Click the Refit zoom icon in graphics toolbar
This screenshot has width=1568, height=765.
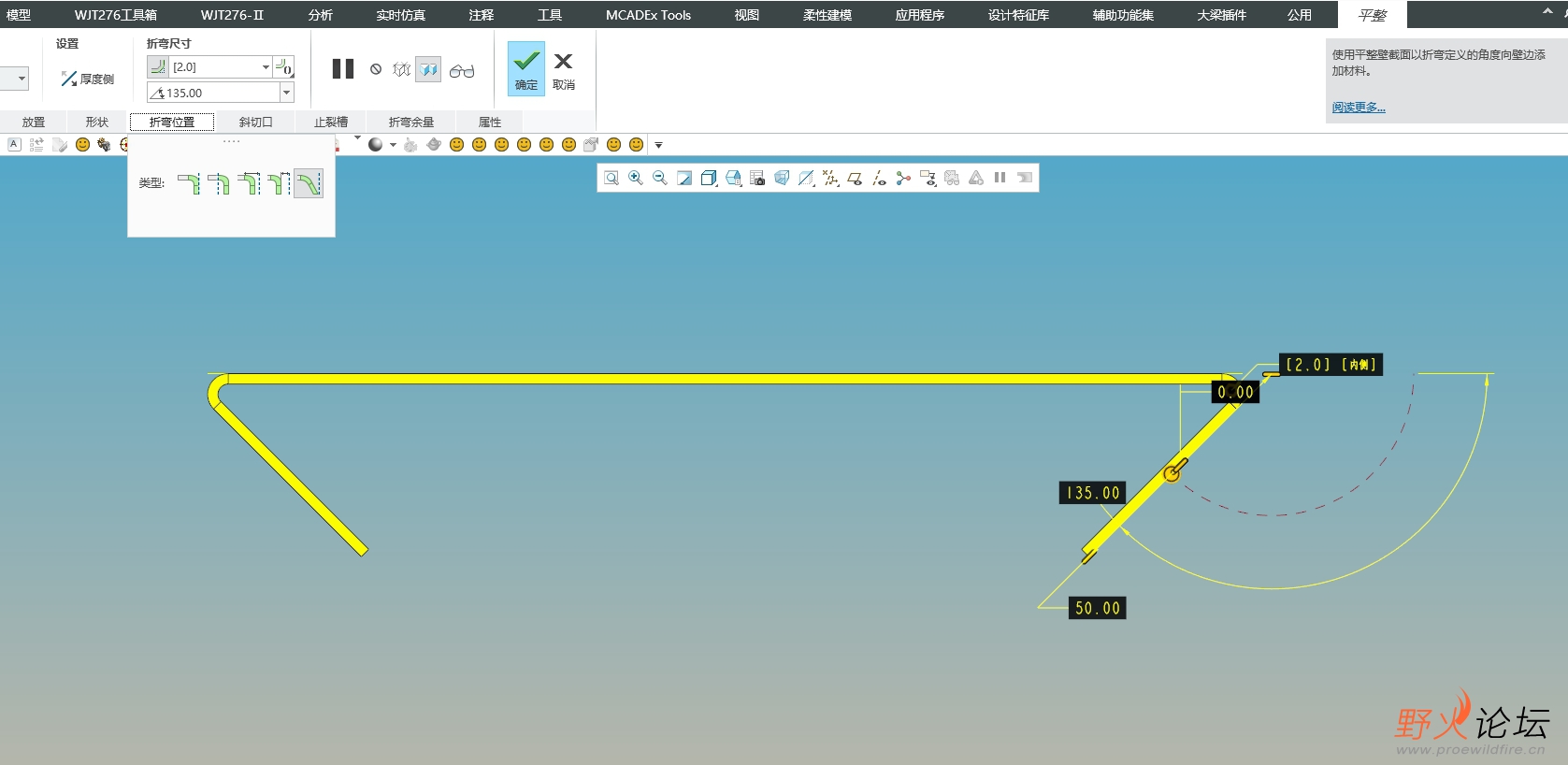(x=611, y=178)
